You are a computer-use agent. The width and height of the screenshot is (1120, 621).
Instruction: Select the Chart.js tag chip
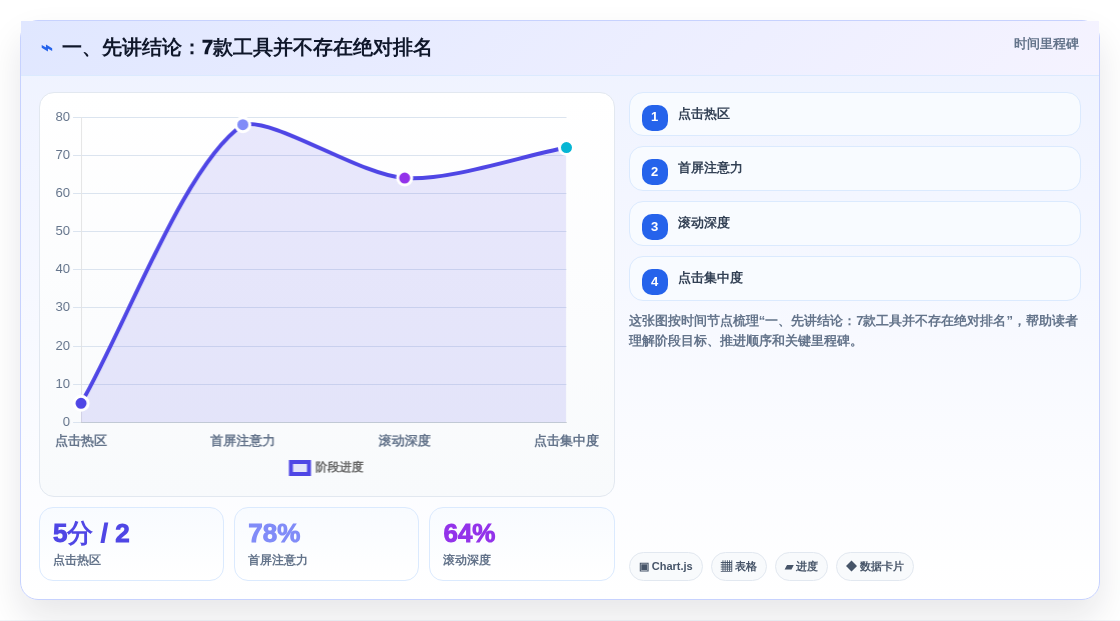[x=666, y=567]
